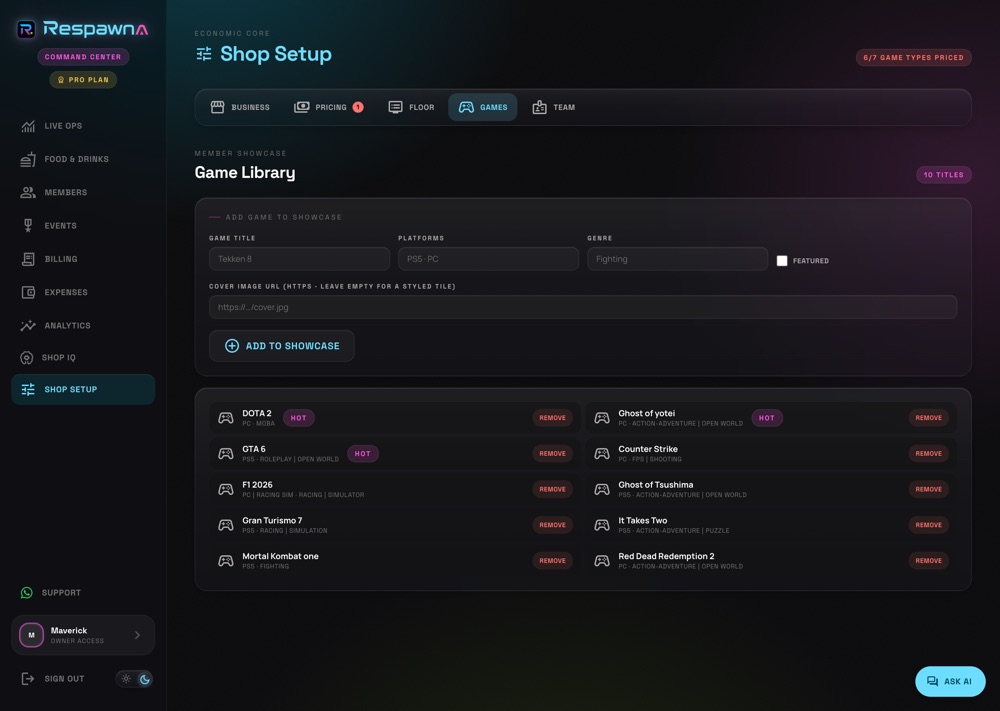Remove F1 2026 from showcase
This screenshot has height=711, width=1000.
[552, 490]
